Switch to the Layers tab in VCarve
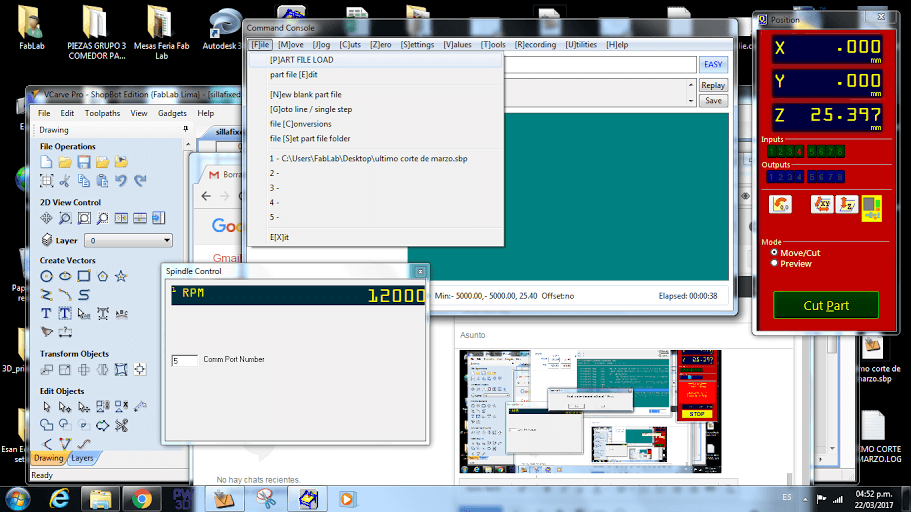The image size is (911, 512). pyautogui.click(x=83, y=458)
